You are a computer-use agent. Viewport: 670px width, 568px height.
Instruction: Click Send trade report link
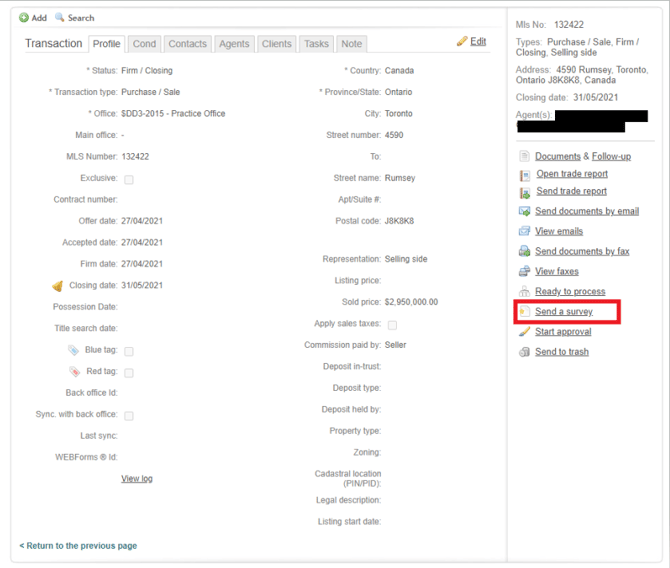click(571, 191)
